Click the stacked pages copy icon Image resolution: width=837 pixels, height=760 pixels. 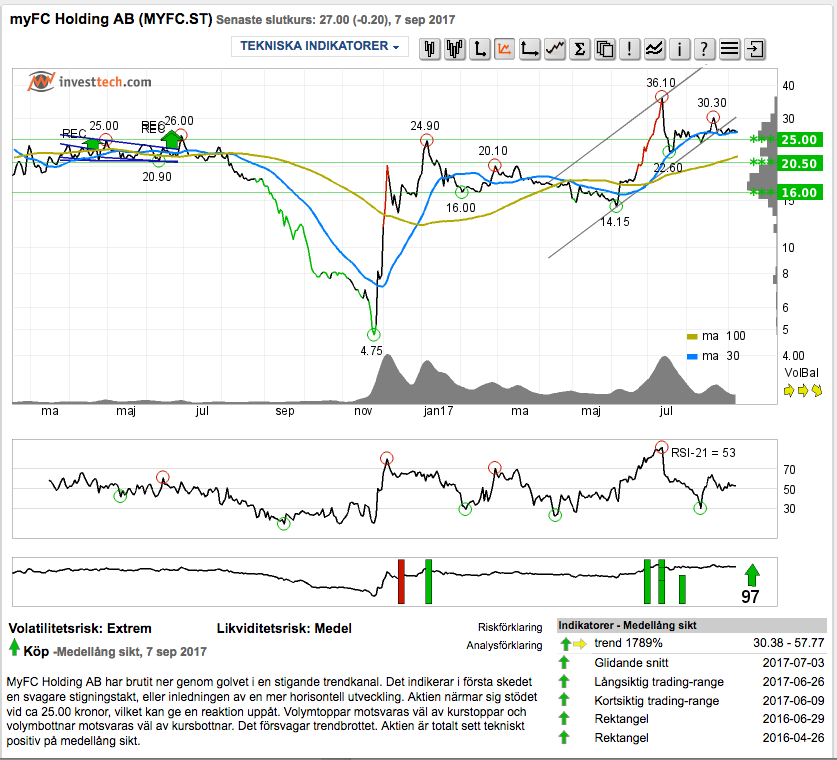(605, 49)
